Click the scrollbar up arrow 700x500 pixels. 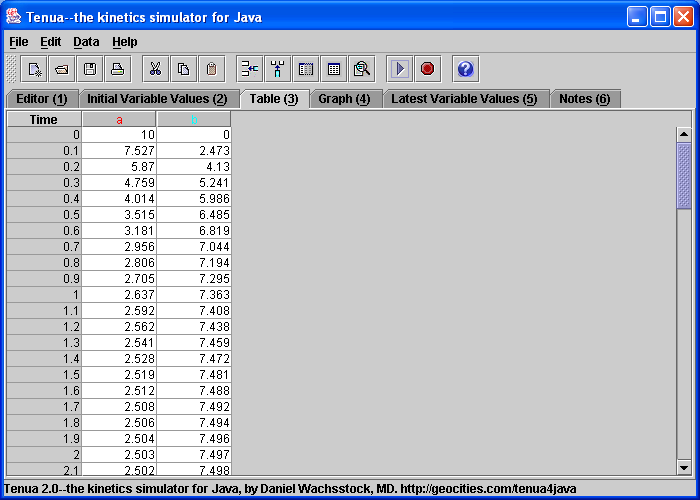click(684, 134)
